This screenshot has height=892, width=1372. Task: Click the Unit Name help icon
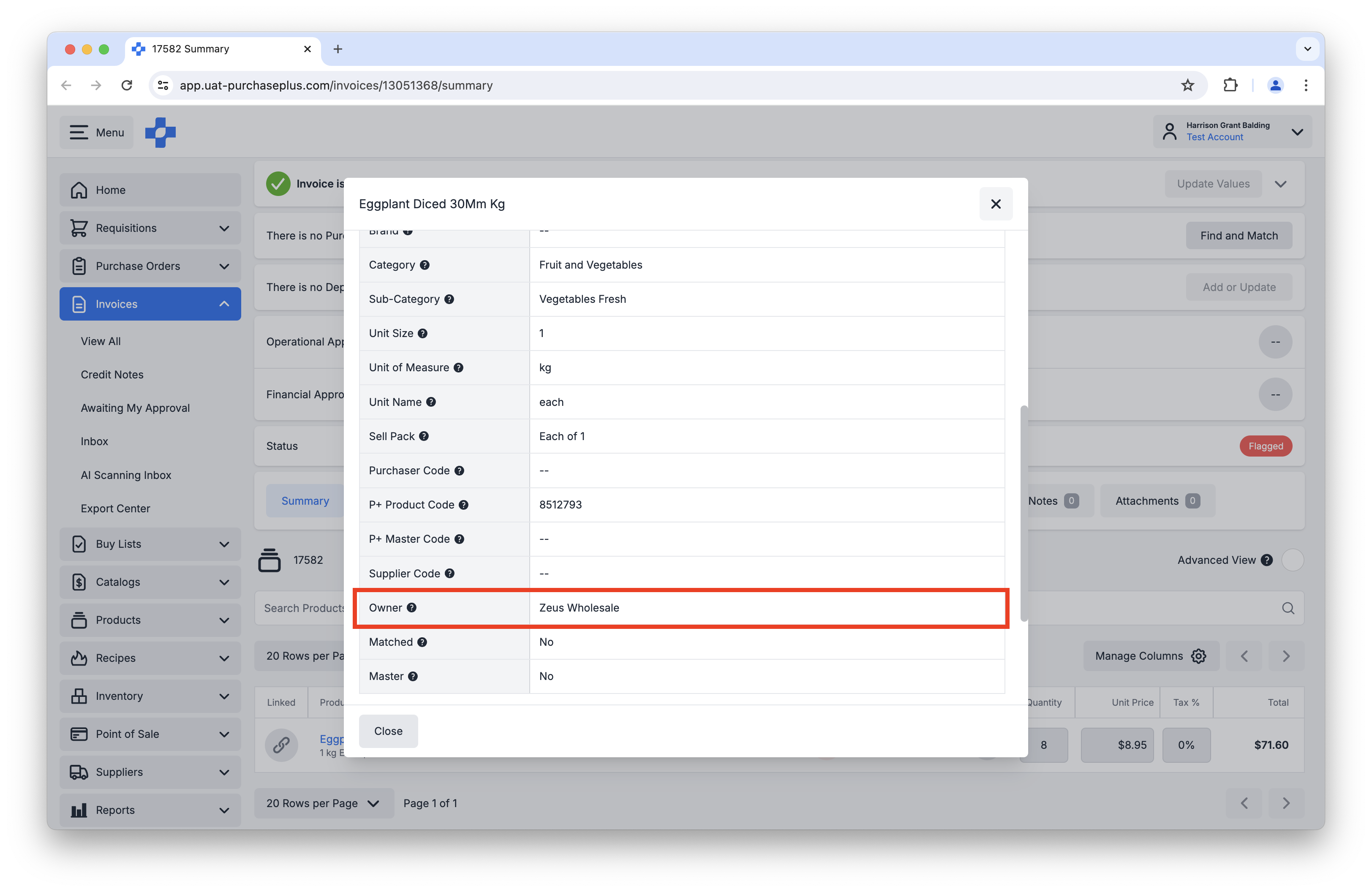[x=431, y=402]
